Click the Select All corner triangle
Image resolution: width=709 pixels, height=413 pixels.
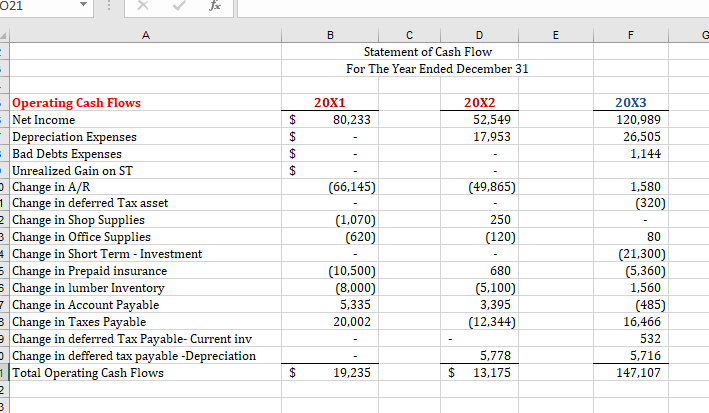pyautogui.click(x=4, y=35)
